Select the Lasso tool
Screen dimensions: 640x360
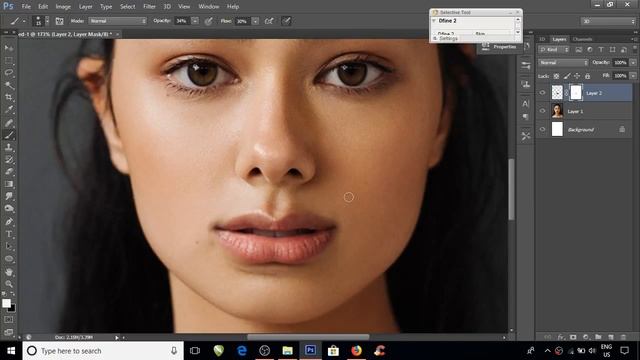click(x=9, y=73)
